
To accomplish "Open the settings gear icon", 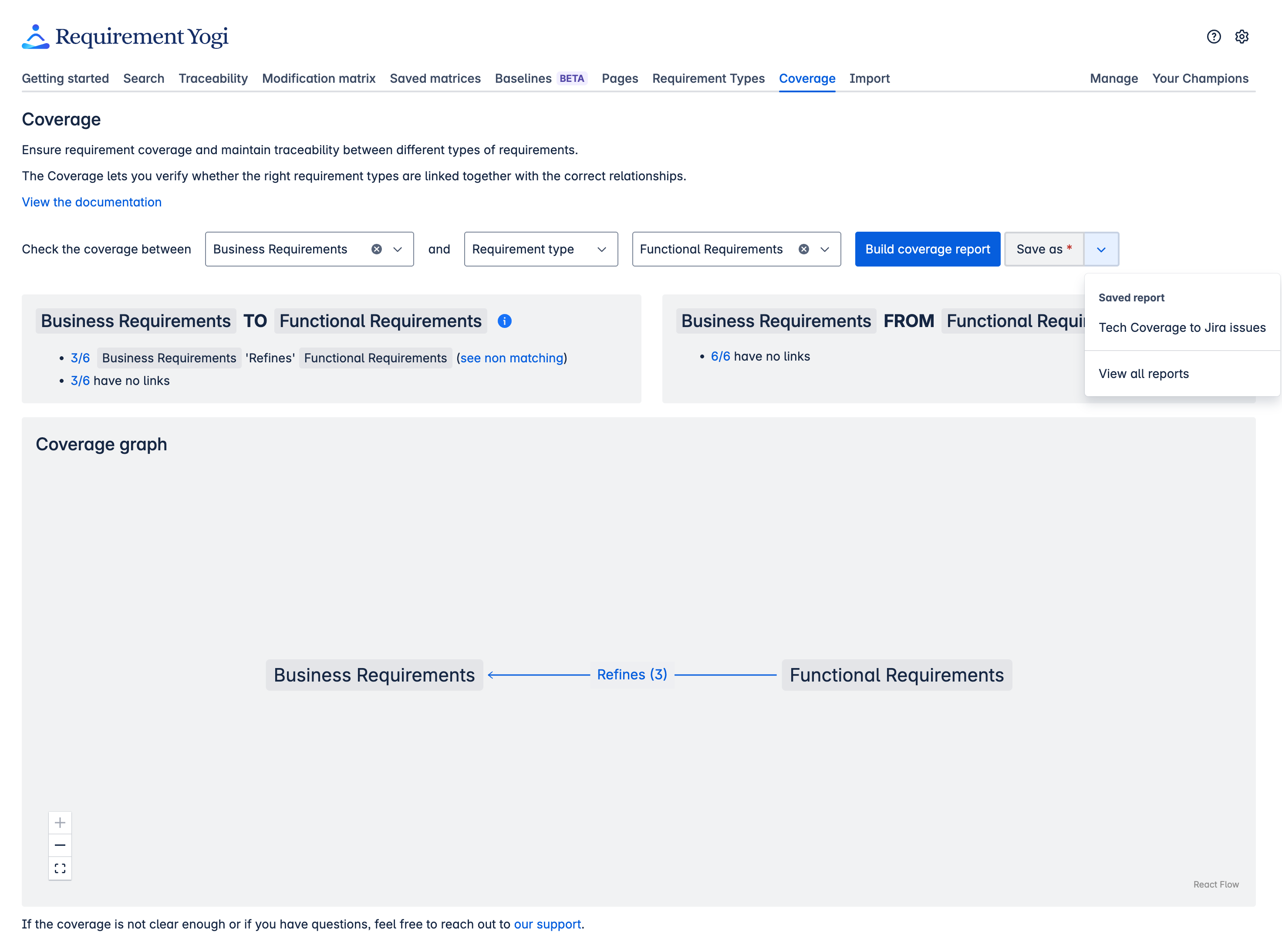I will coord(1242,37).
